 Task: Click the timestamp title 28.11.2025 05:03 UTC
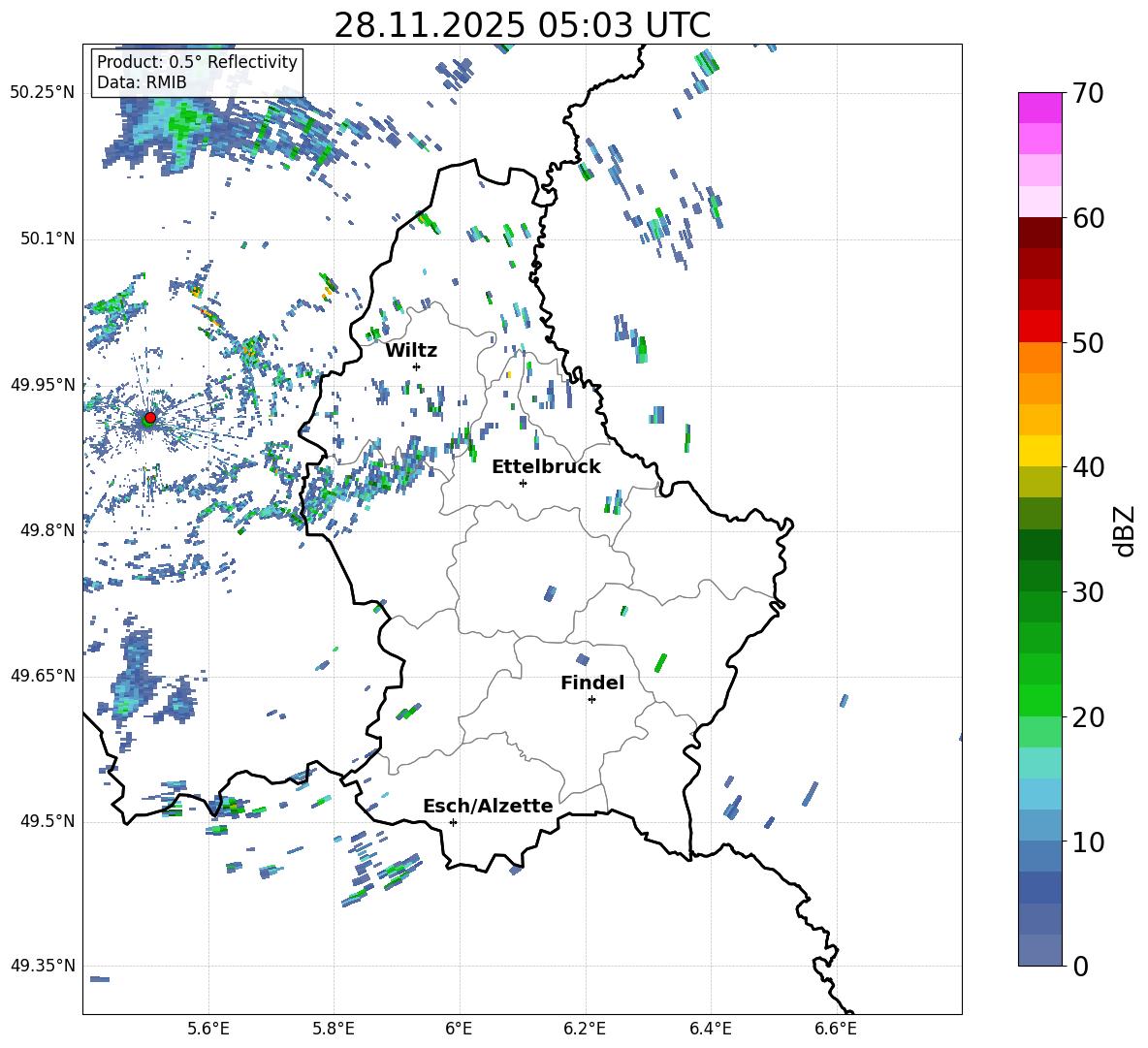tap(522, 25)
